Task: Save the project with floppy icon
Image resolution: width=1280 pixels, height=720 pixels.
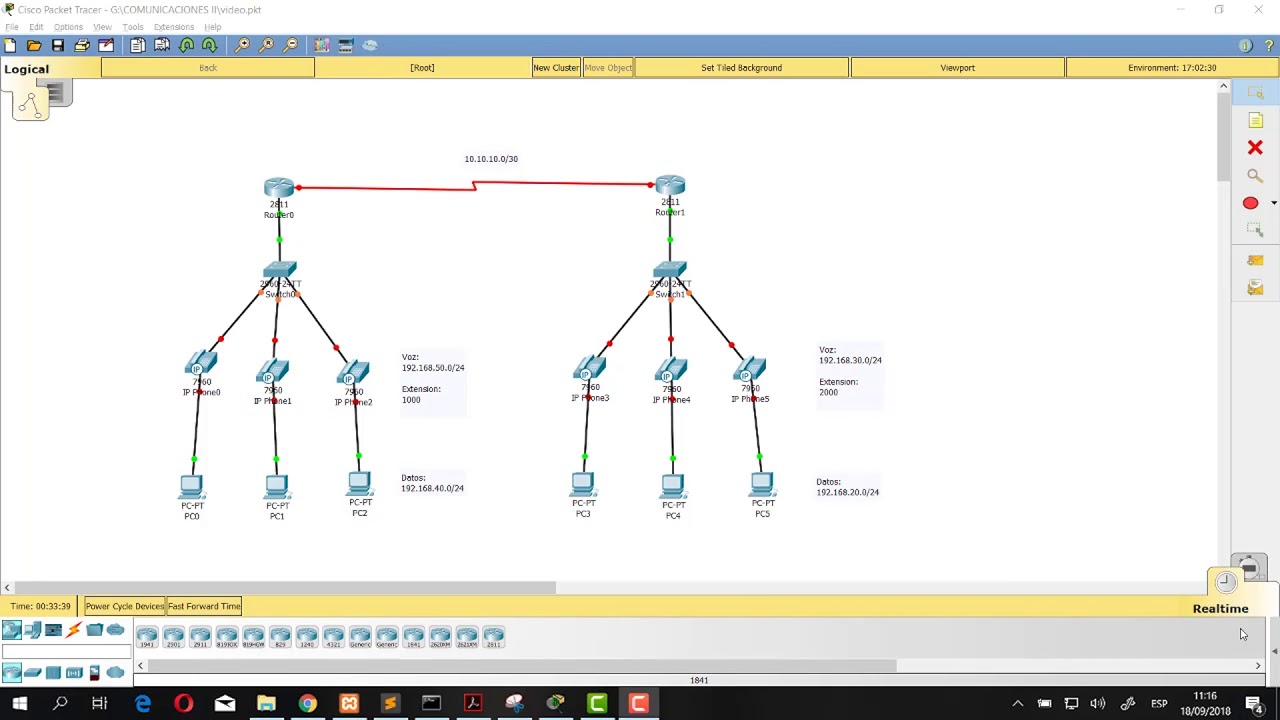Action: 58,45
